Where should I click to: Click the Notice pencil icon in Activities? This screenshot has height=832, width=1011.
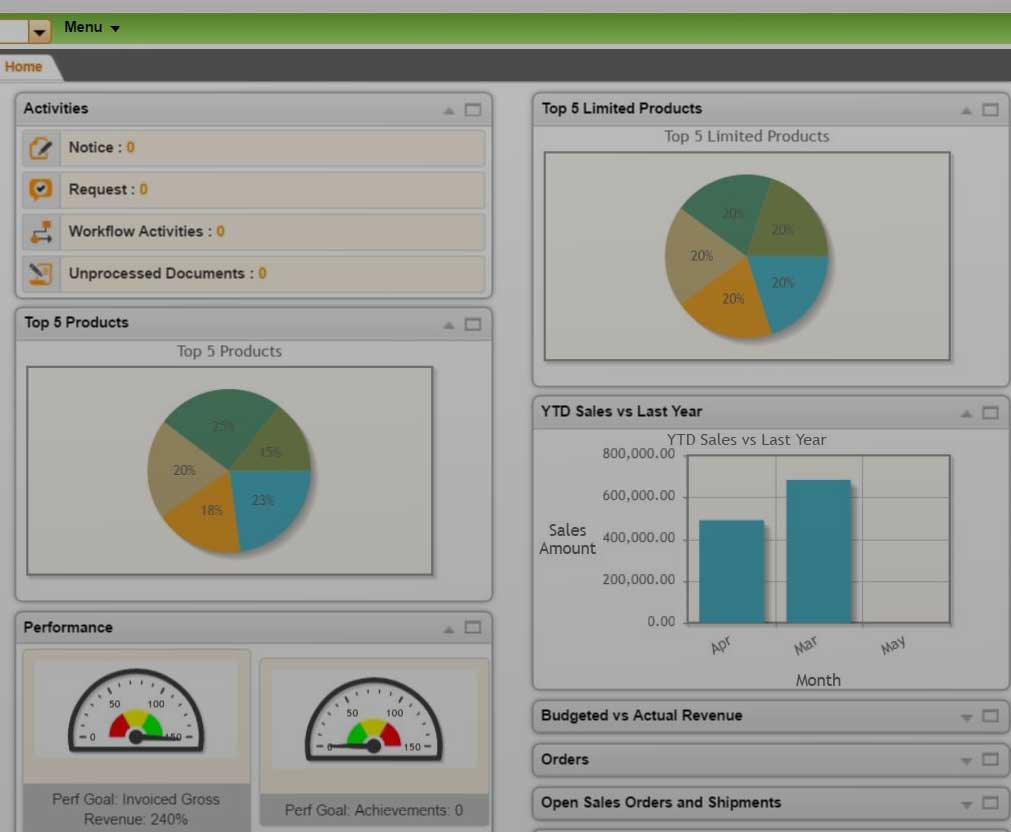click(41, 147)
